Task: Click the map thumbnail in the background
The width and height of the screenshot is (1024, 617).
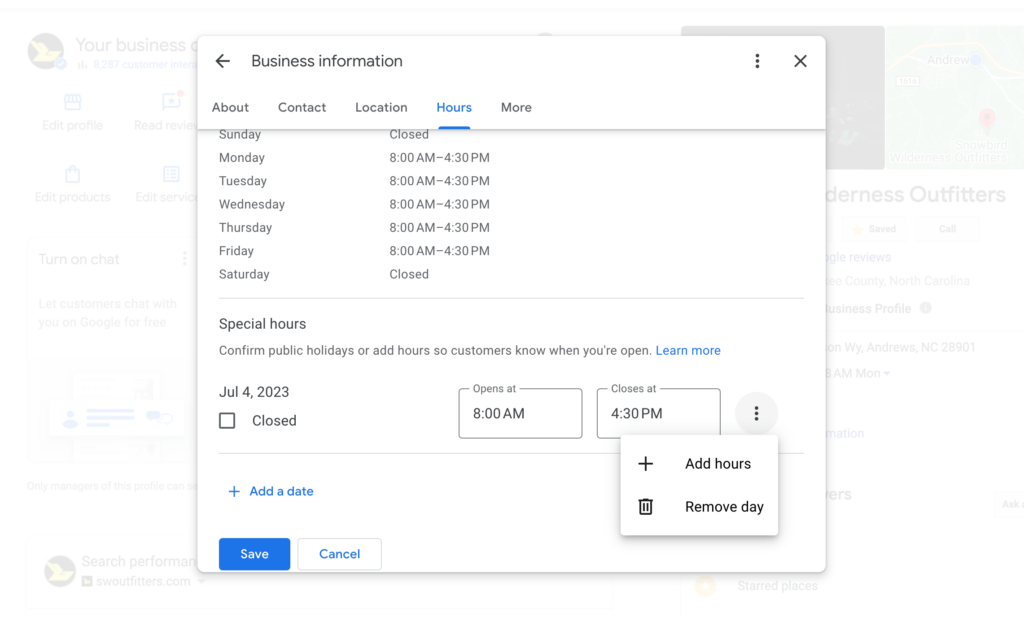Action: (954, 97)
